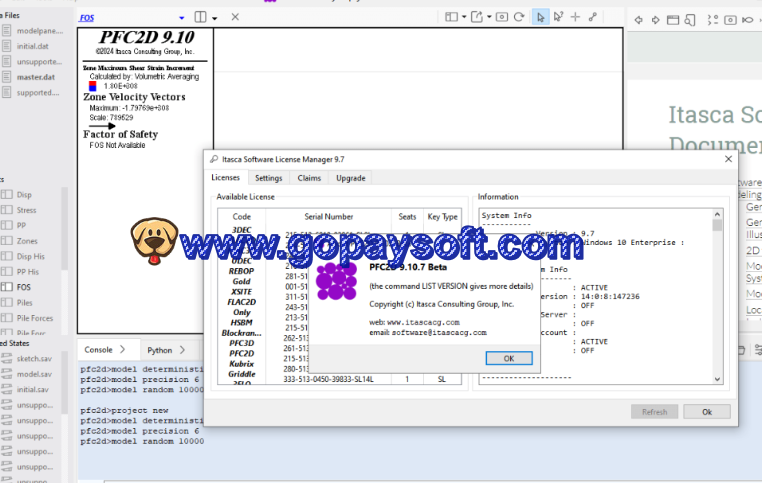Viewport: 762px width, 483px height.
Task: Click scroll down arrow in Information box
Action: coord(717,380)
